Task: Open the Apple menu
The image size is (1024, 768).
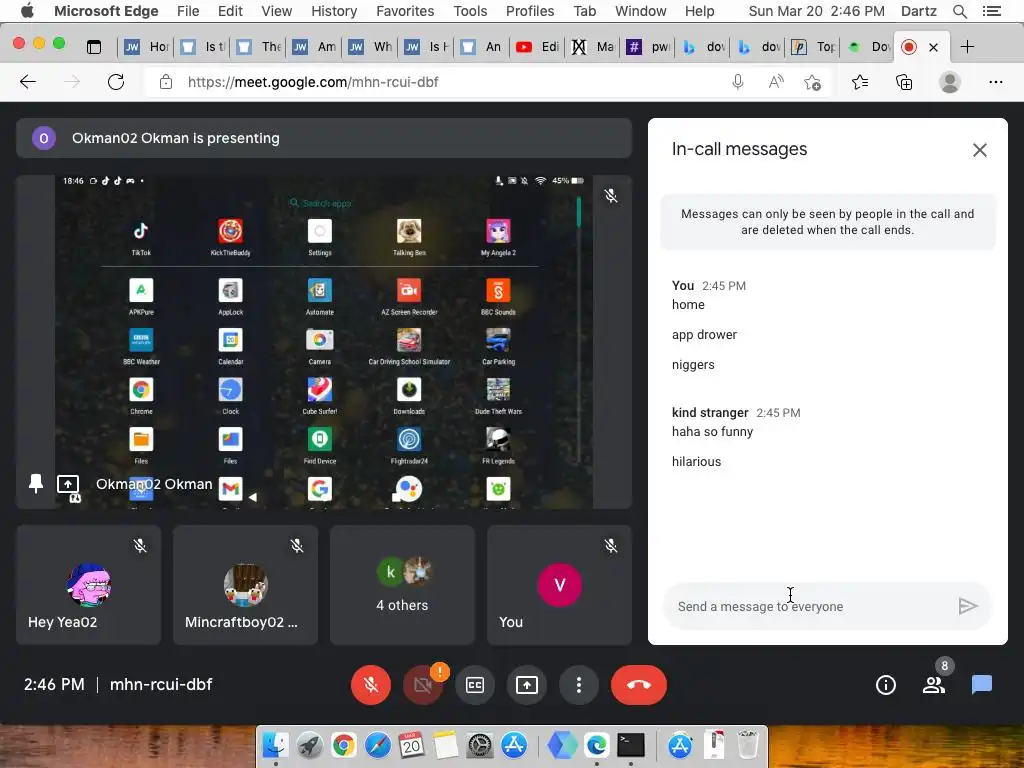Action: [27, 11]
